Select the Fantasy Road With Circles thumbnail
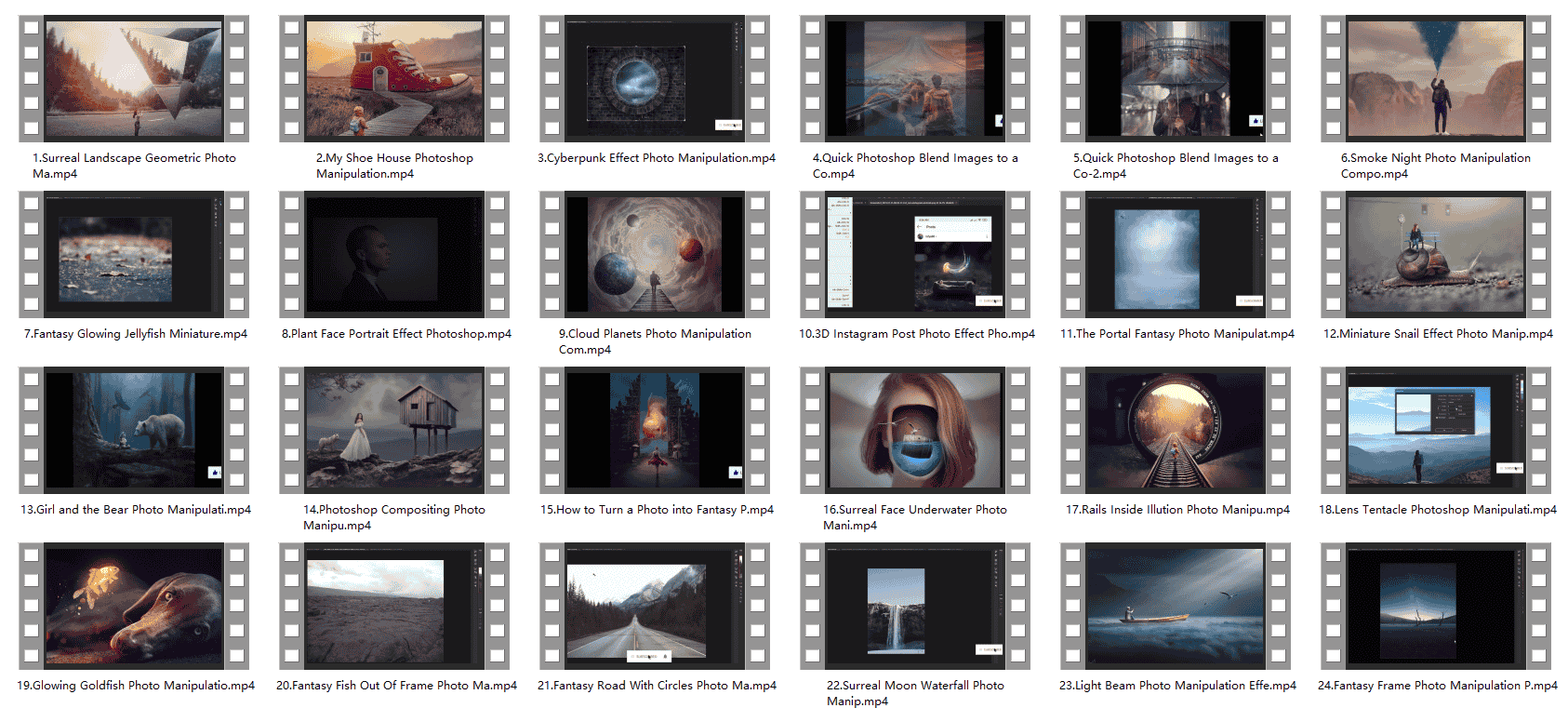The height and width of the screenshot is (708, 1568). [655, 606]
